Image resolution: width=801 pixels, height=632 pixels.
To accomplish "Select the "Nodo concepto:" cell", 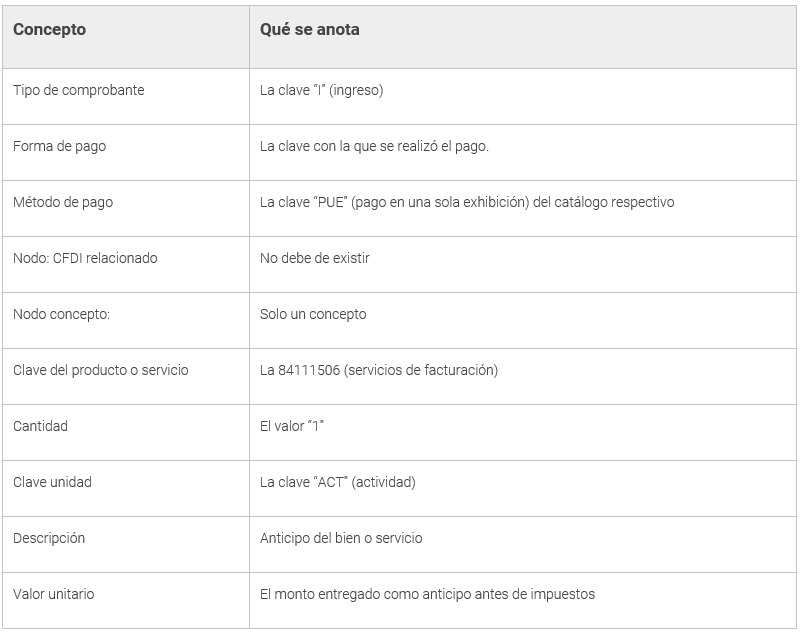I will [61, 314].
